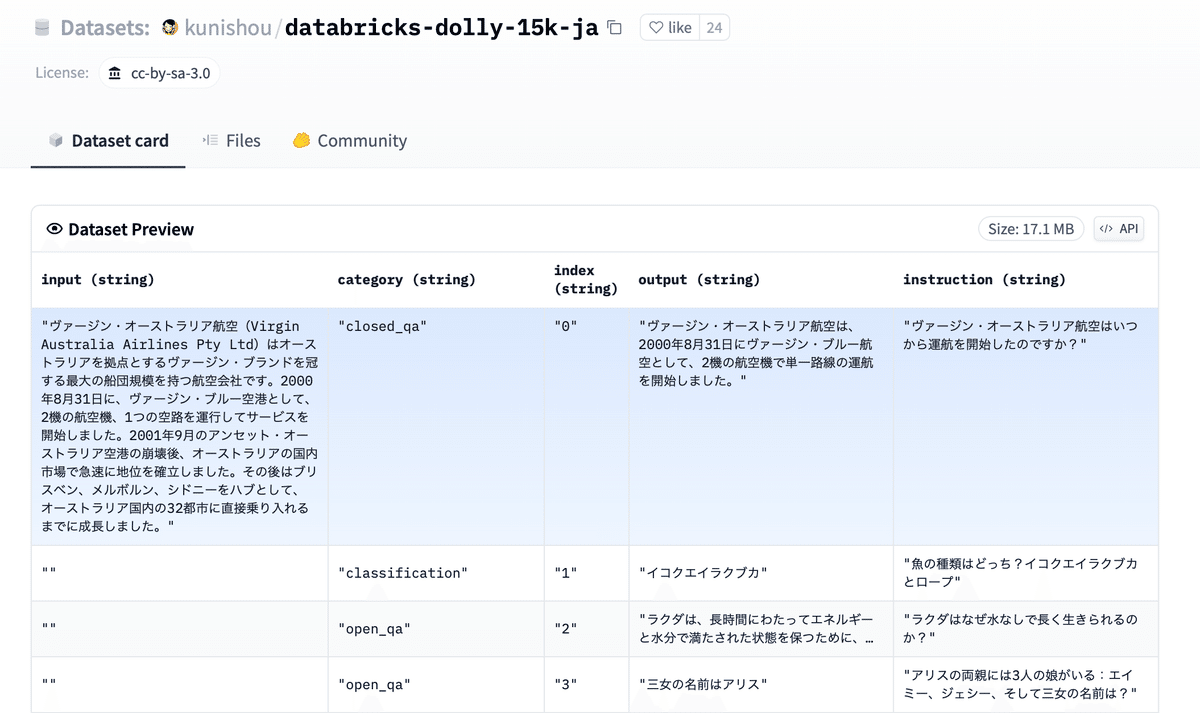Click the kunishou avatar icon
This screenshot has width=1200, height=713.
(171, 27)
